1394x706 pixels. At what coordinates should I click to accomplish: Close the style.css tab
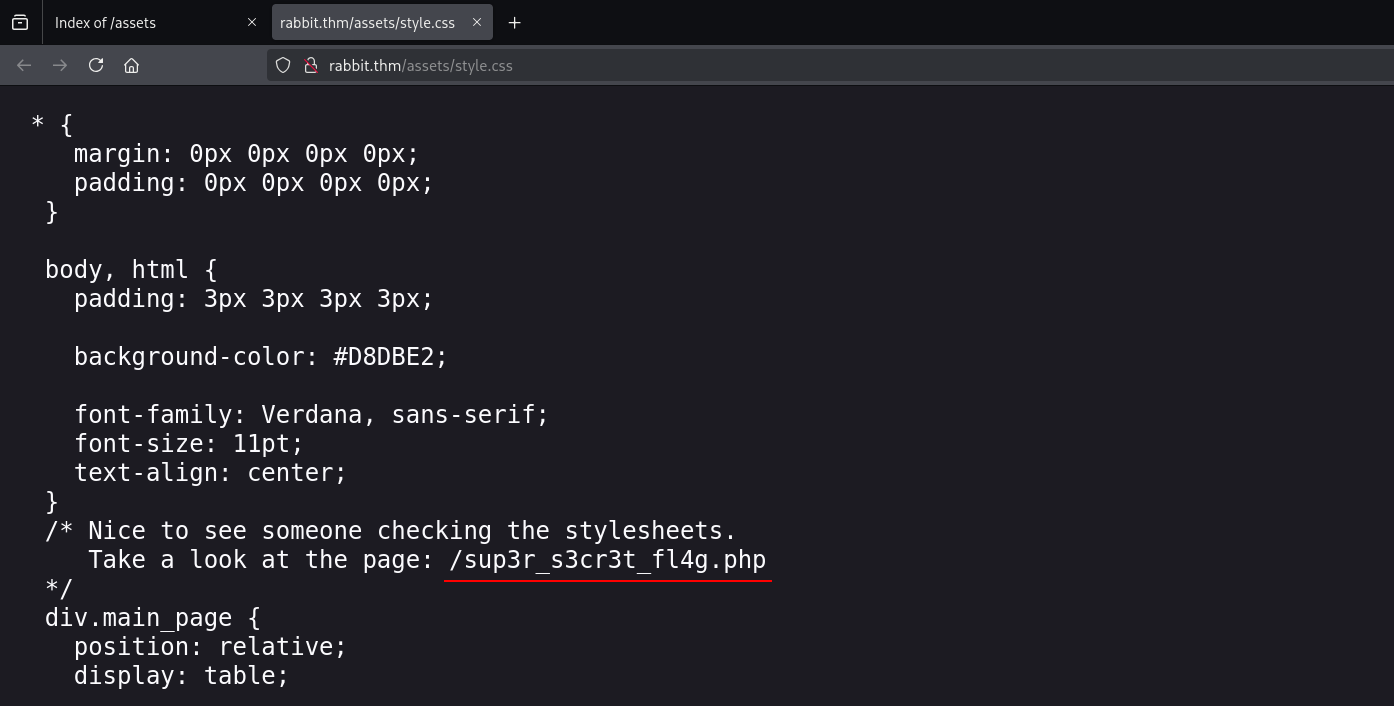tap(477, 22)
